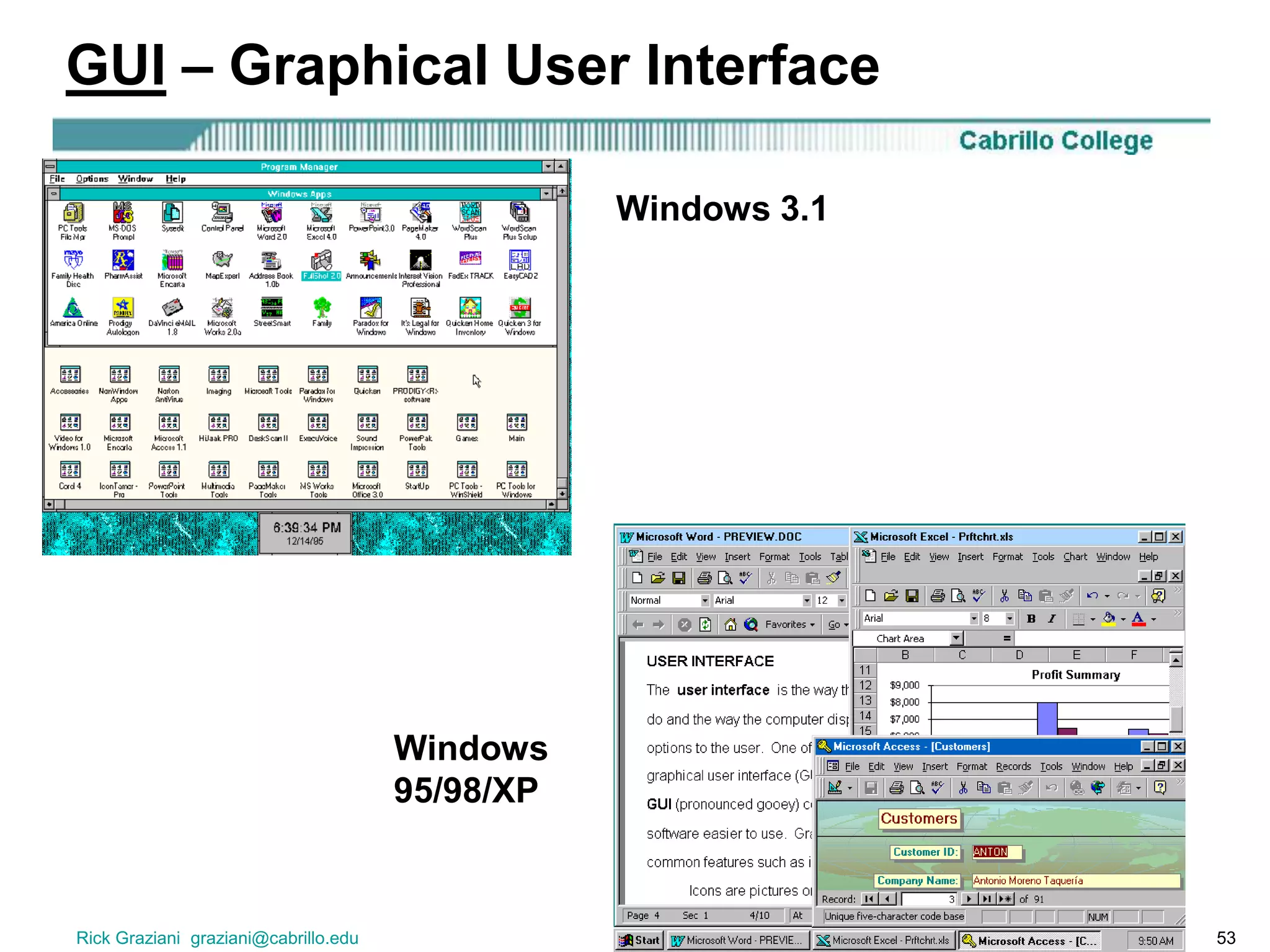
Task: Open Word Insert menu
Action: click(x=737, y=557)
